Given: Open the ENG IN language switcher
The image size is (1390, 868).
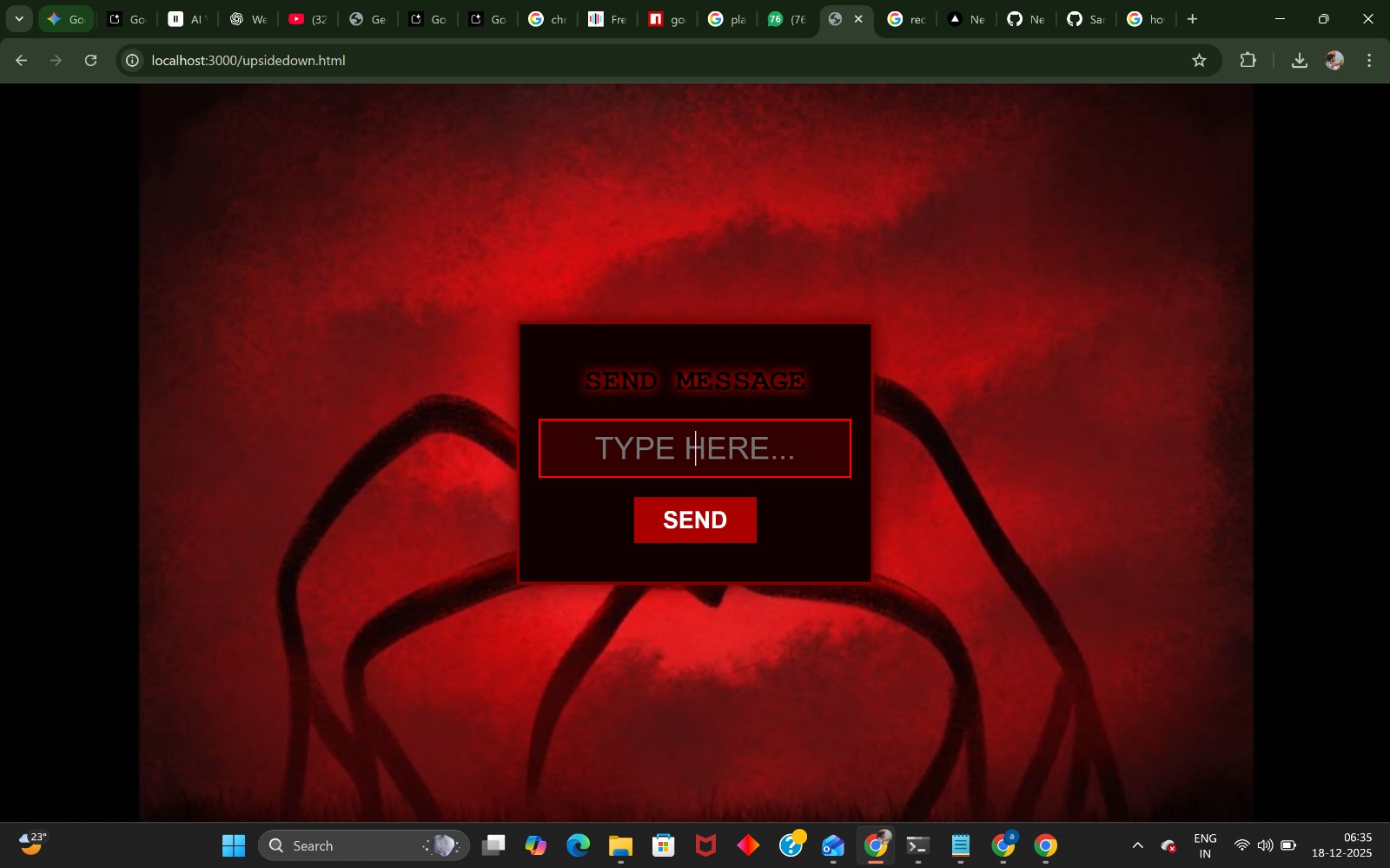Looking at the screenshot, I should point(1205,845).
